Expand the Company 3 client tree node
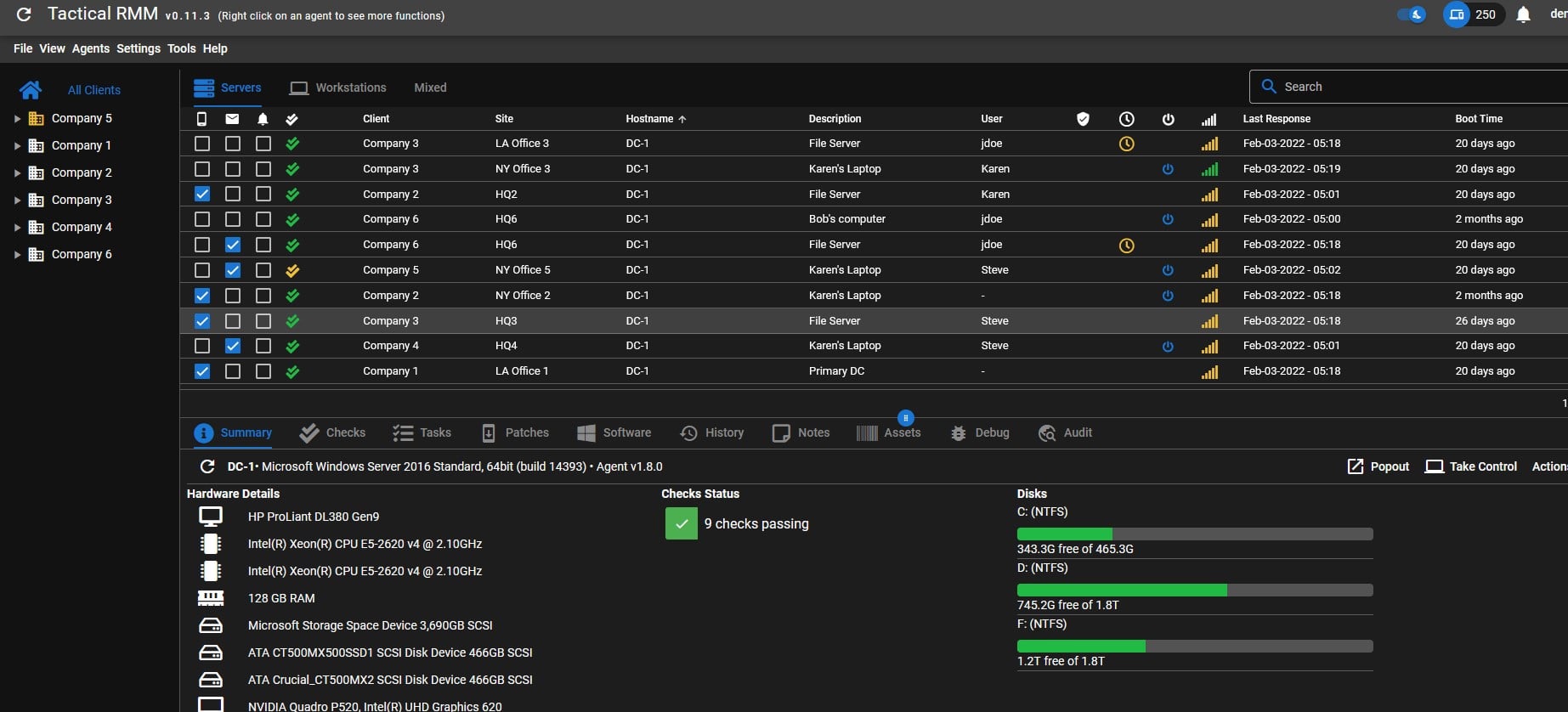 coord(17,201)
